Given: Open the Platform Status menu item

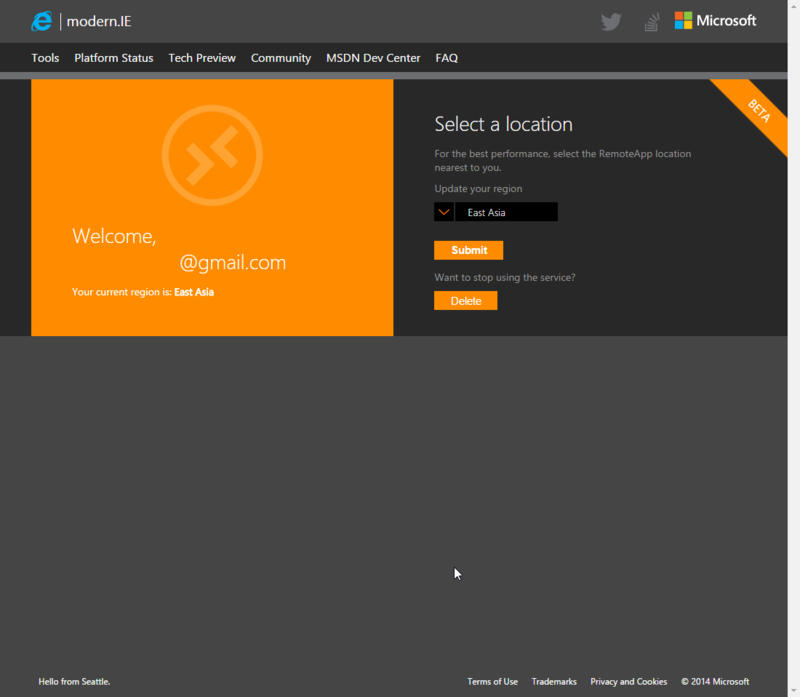Looking at the screenshot, I should [x=114, y=58].
